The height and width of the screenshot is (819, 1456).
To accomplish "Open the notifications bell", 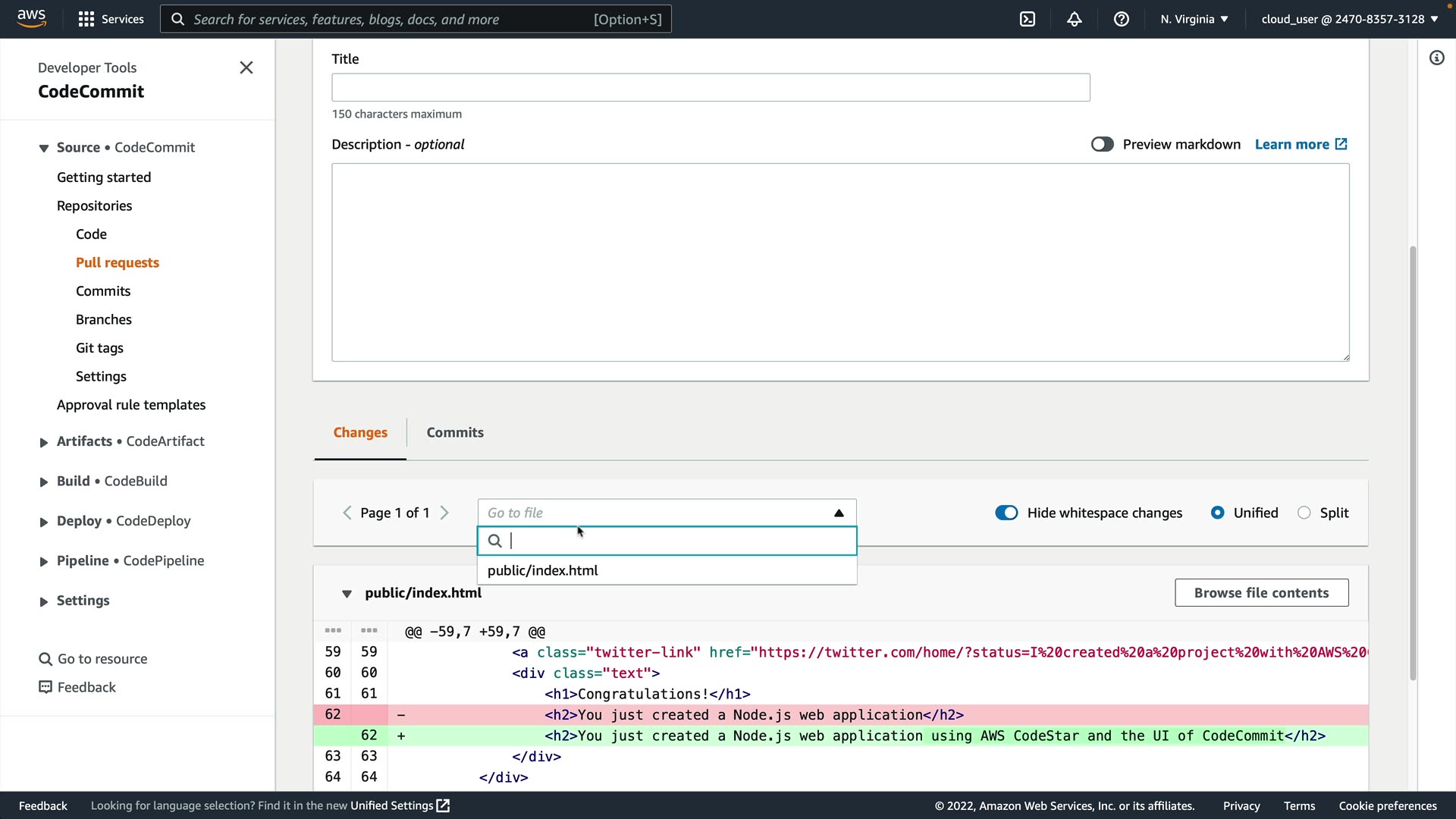I will tap(1075, 19).
